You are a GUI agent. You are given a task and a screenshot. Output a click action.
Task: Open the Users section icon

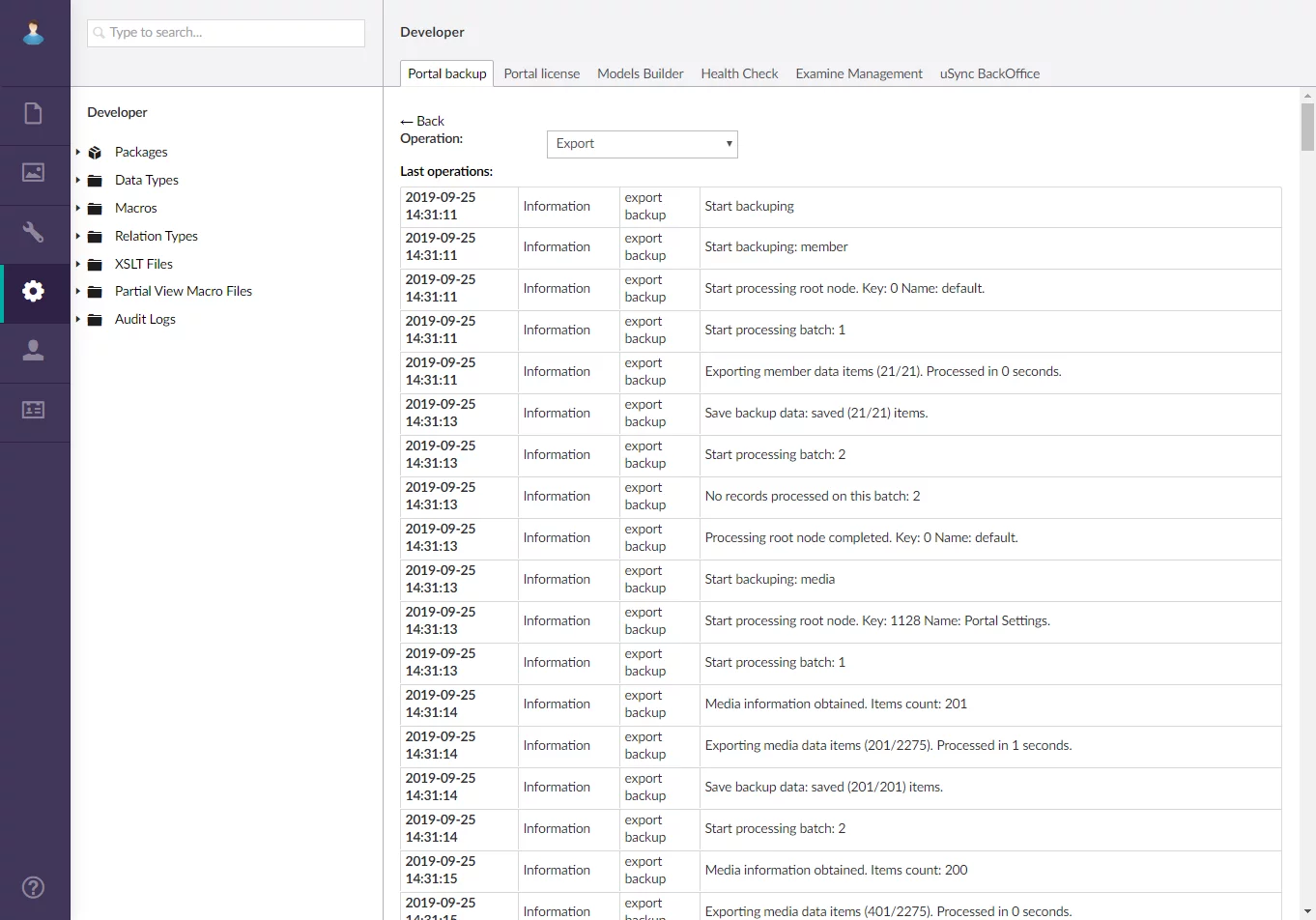[34, 350]
